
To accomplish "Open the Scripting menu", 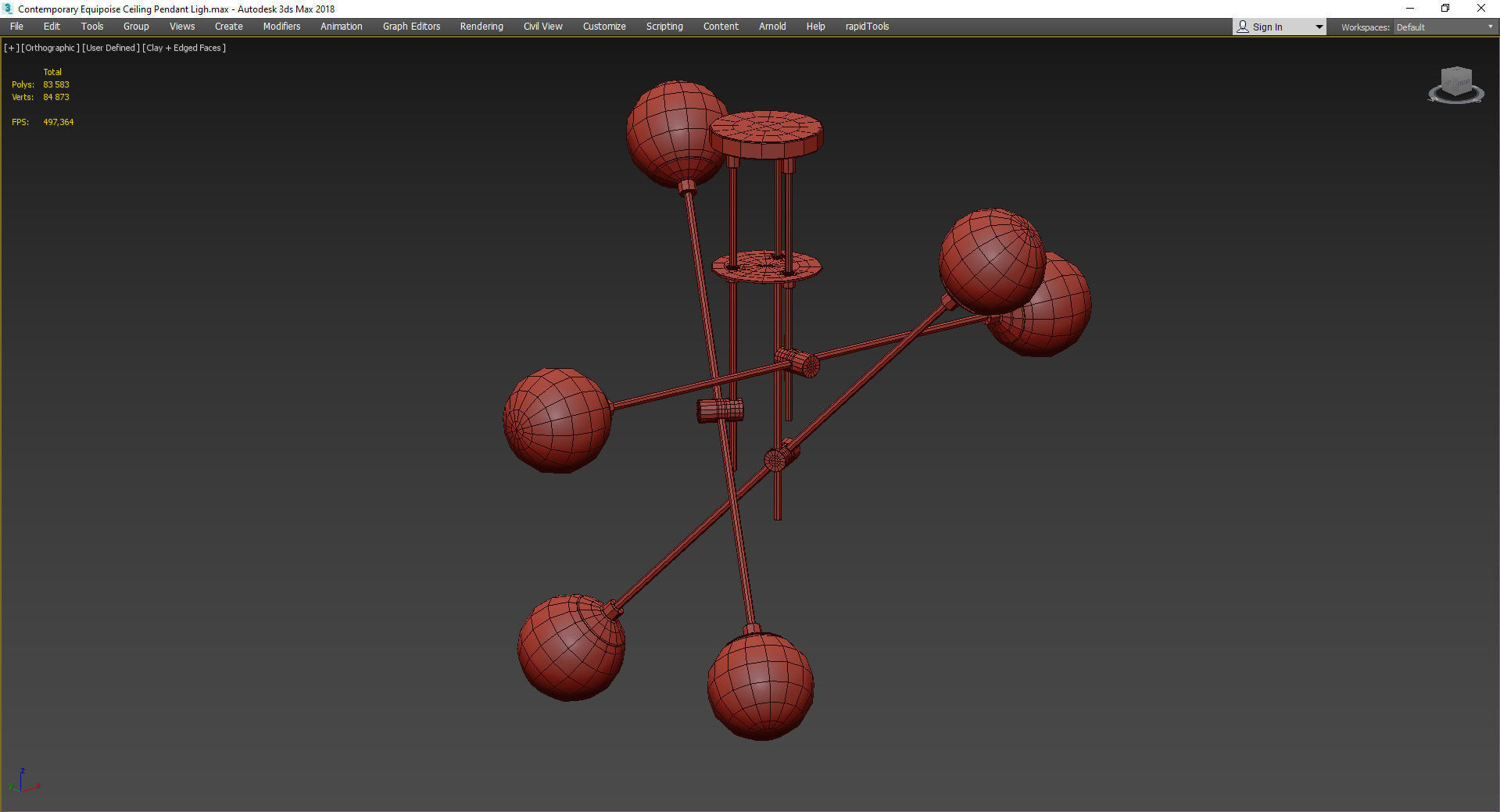I will (664, 27).
